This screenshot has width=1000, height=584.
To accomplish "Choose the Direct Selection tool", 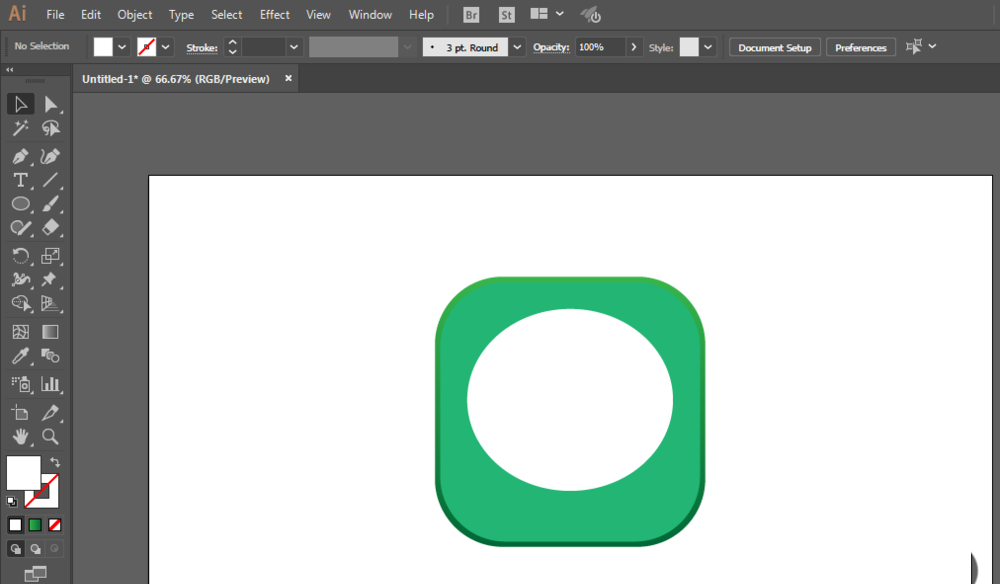I will click(50, 104).
